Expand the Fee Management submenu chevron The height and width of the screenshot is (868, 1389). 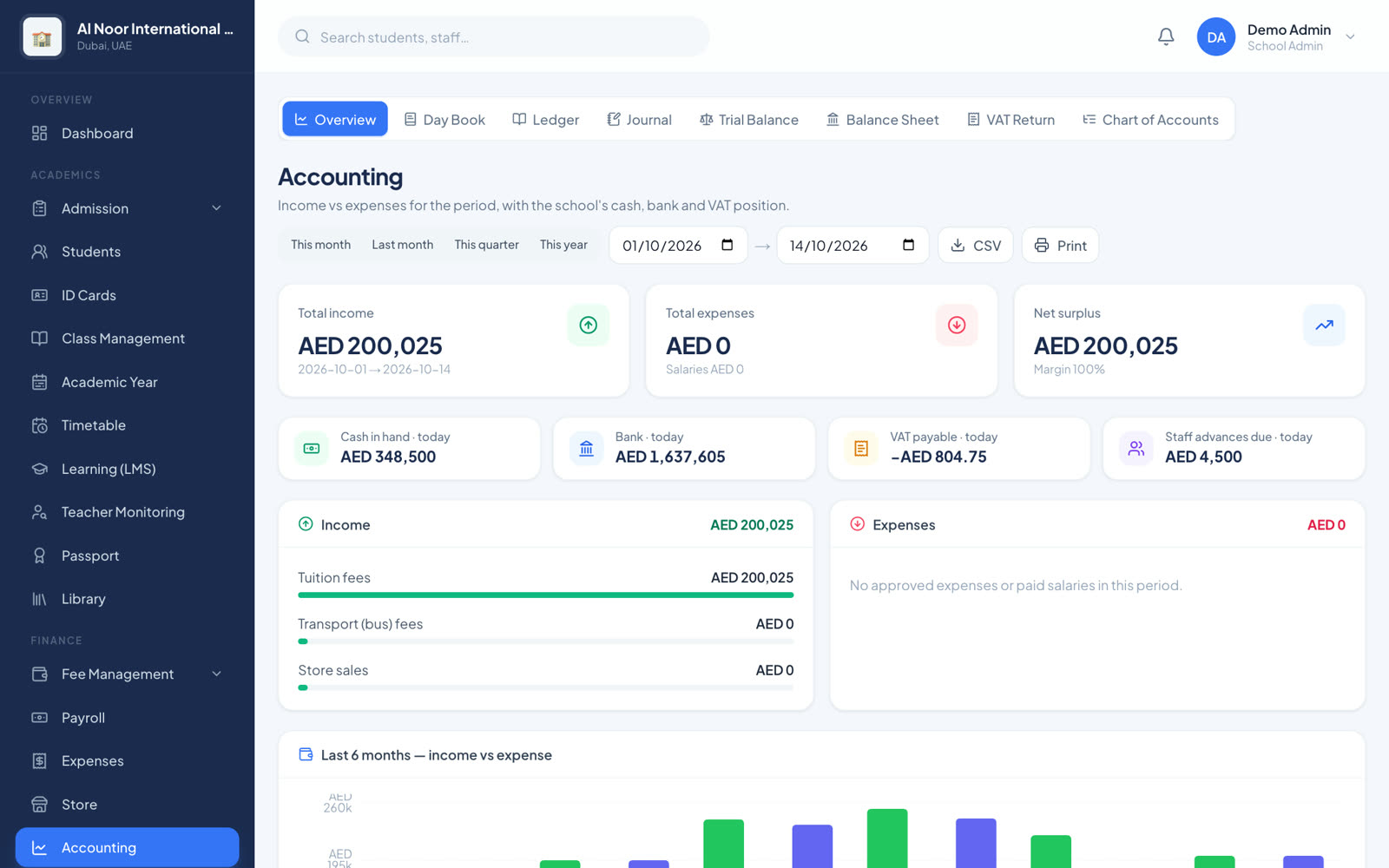[216, 674]
